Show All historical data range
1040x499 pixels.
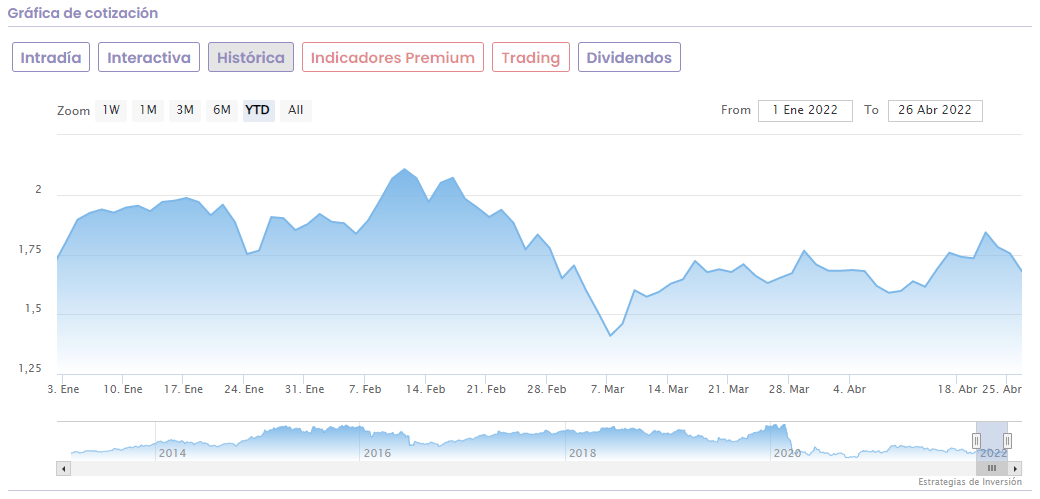[296, 110]
